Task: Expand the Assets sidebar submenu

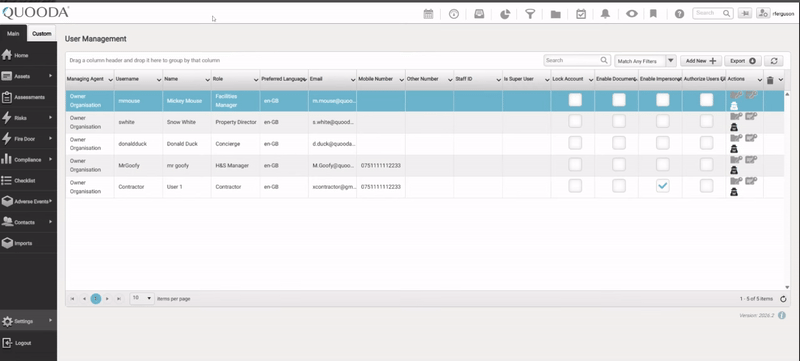Action: pyautogui.click(x=51, y=76)
